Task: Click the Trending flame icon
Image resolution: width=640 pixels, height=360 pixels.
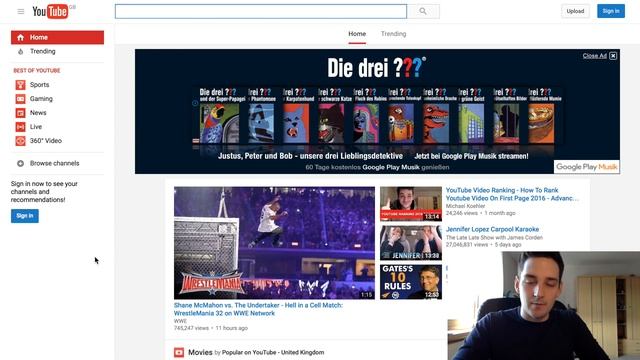Action: click(20, 51)
